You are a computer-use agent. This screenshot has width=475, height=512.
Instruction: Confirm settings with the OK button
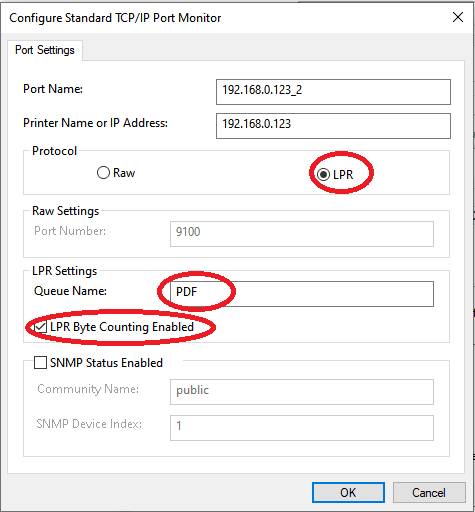click(x=348, y=492)
